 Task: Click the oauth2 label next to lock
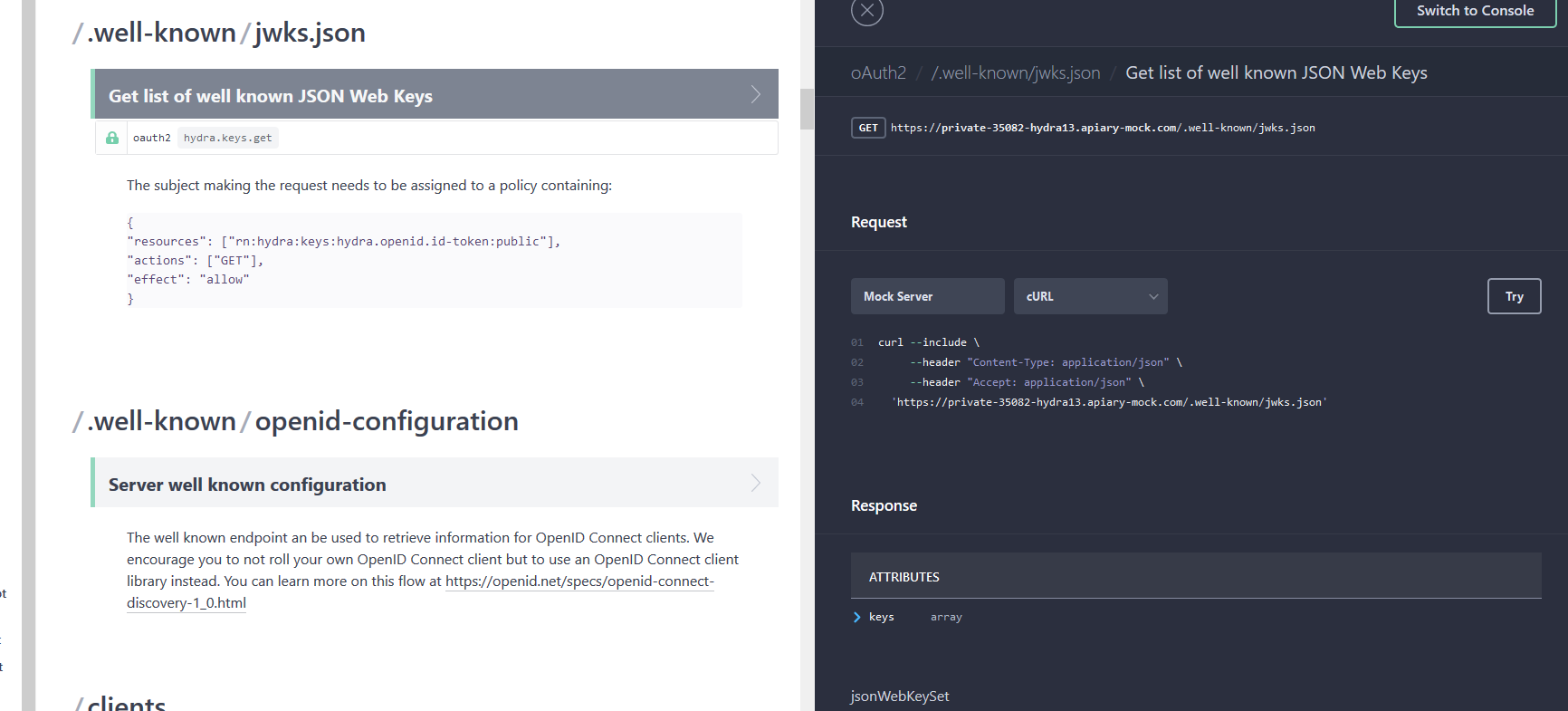pos(151,138)
